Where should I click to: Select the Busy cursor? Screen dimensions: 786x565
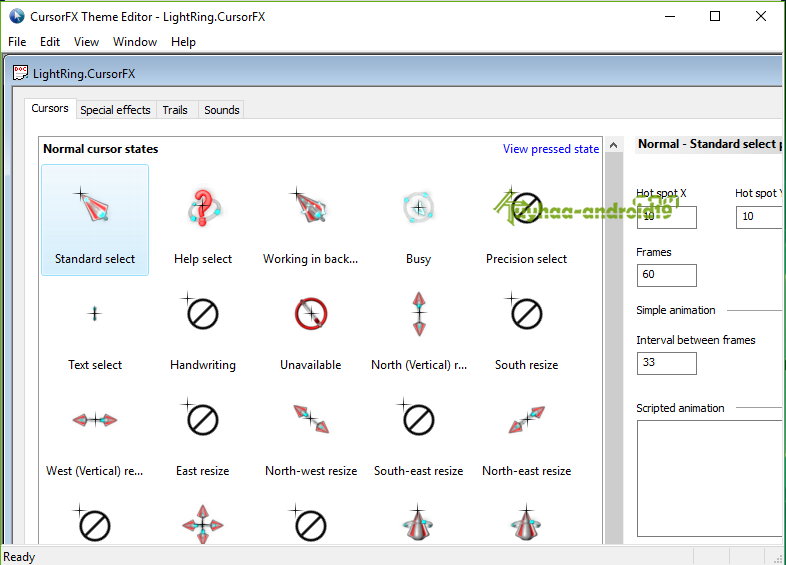(x=419, y=220)
